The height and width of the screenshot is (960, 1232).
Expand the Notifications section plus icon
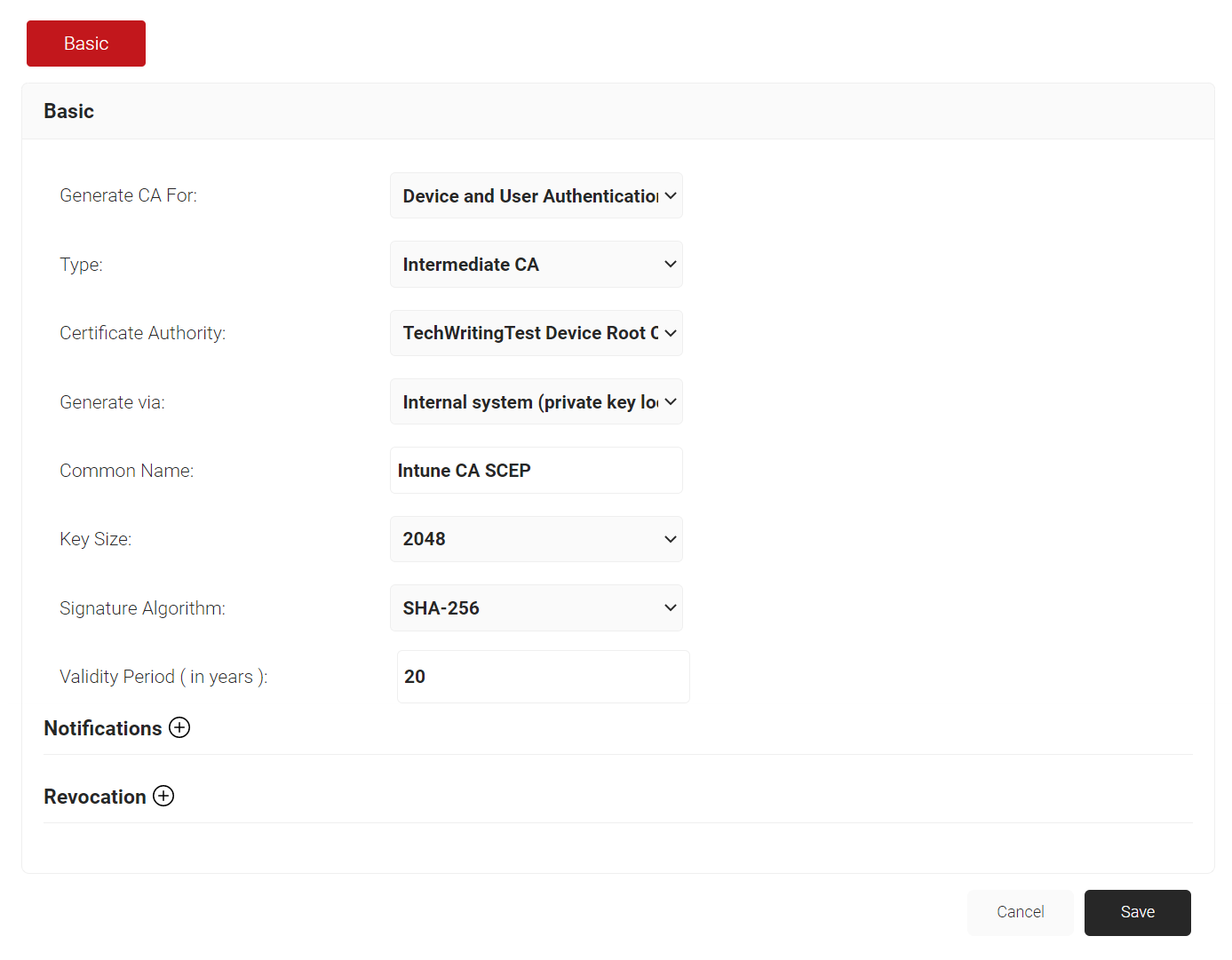coord(179,727)
